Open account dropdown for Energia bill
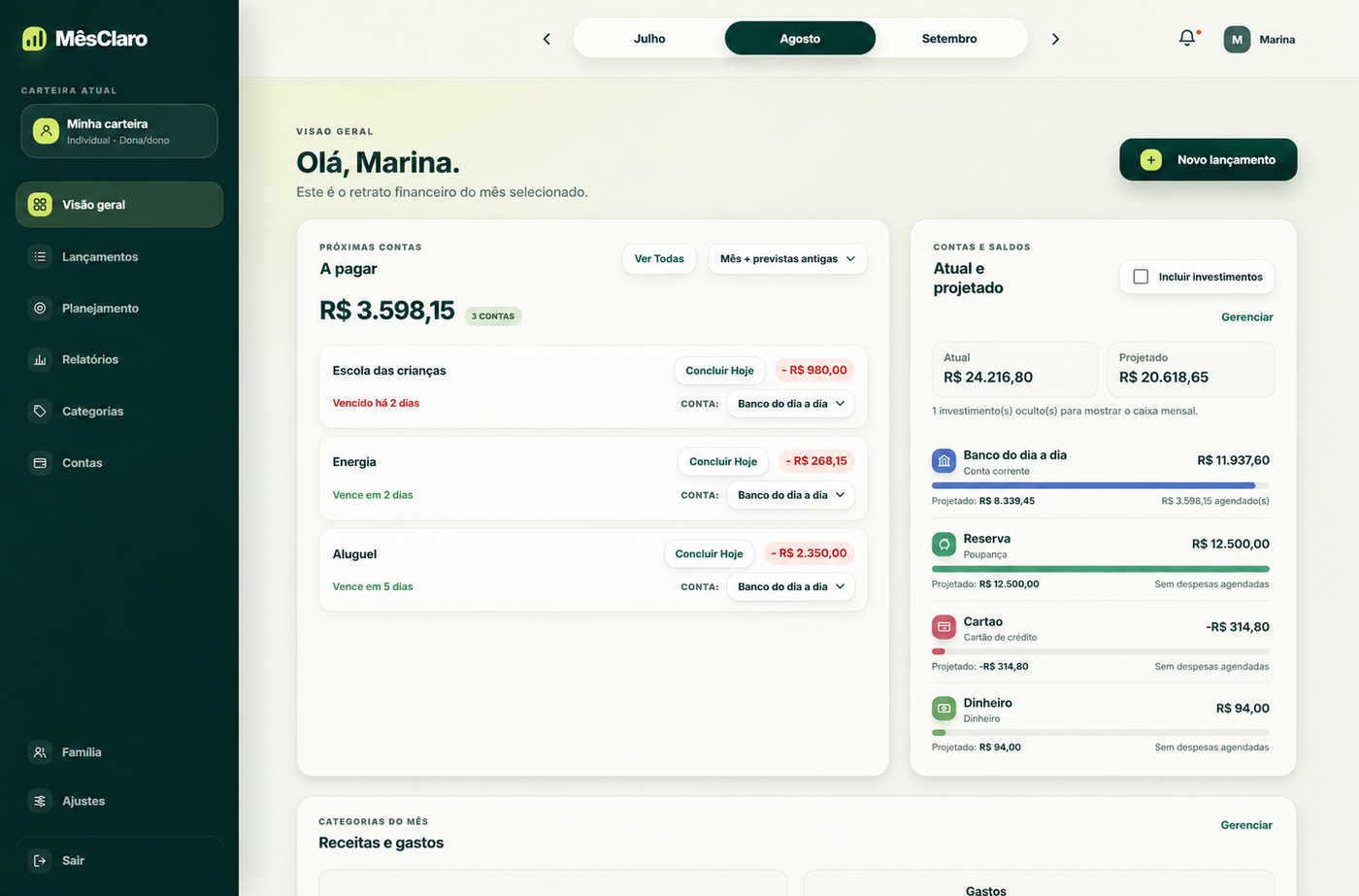1359x896 pixels. [790, 495]
